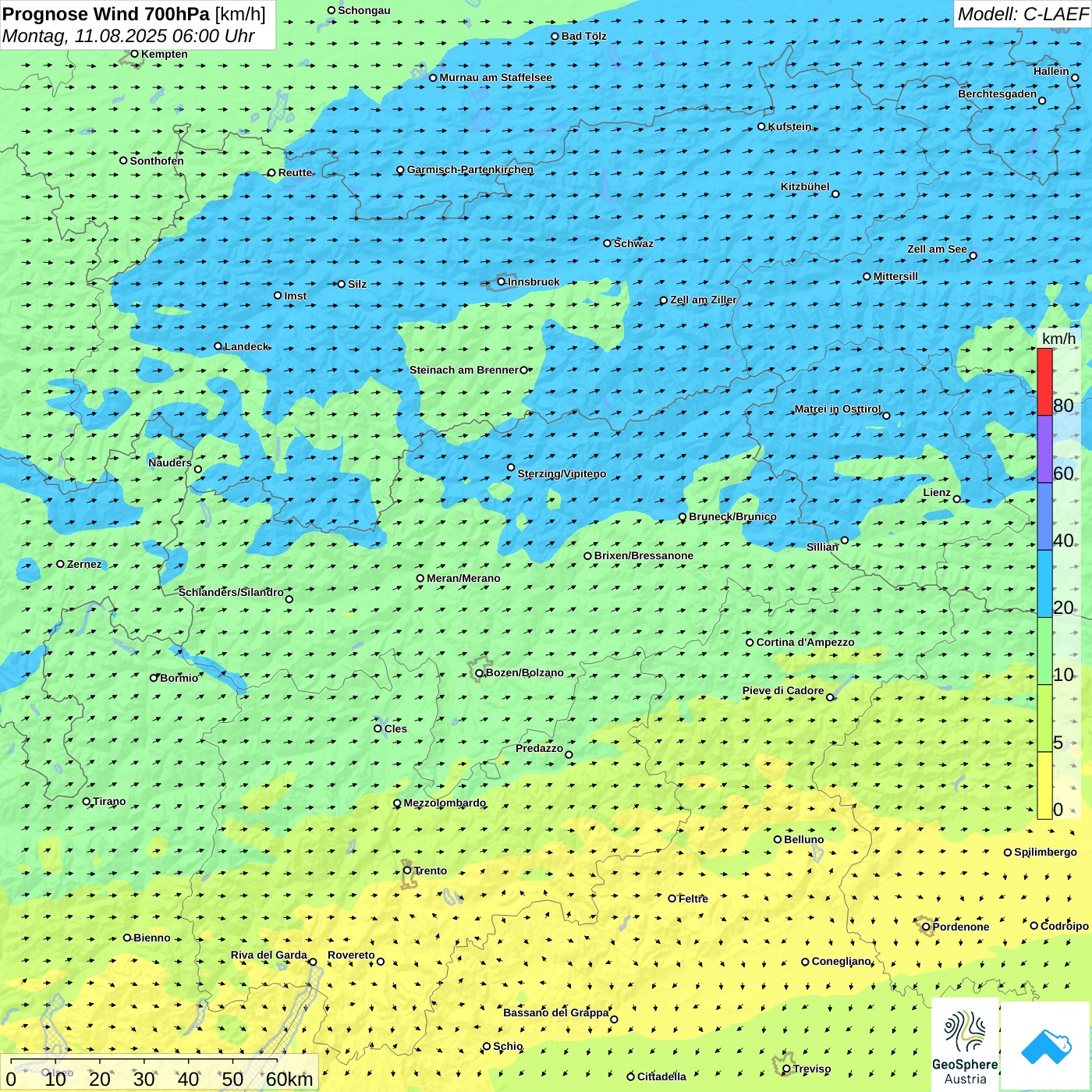Click the Murnau am Staffelsee label
This screenshot has height=1092, width=1092.
tap(495, 77)
